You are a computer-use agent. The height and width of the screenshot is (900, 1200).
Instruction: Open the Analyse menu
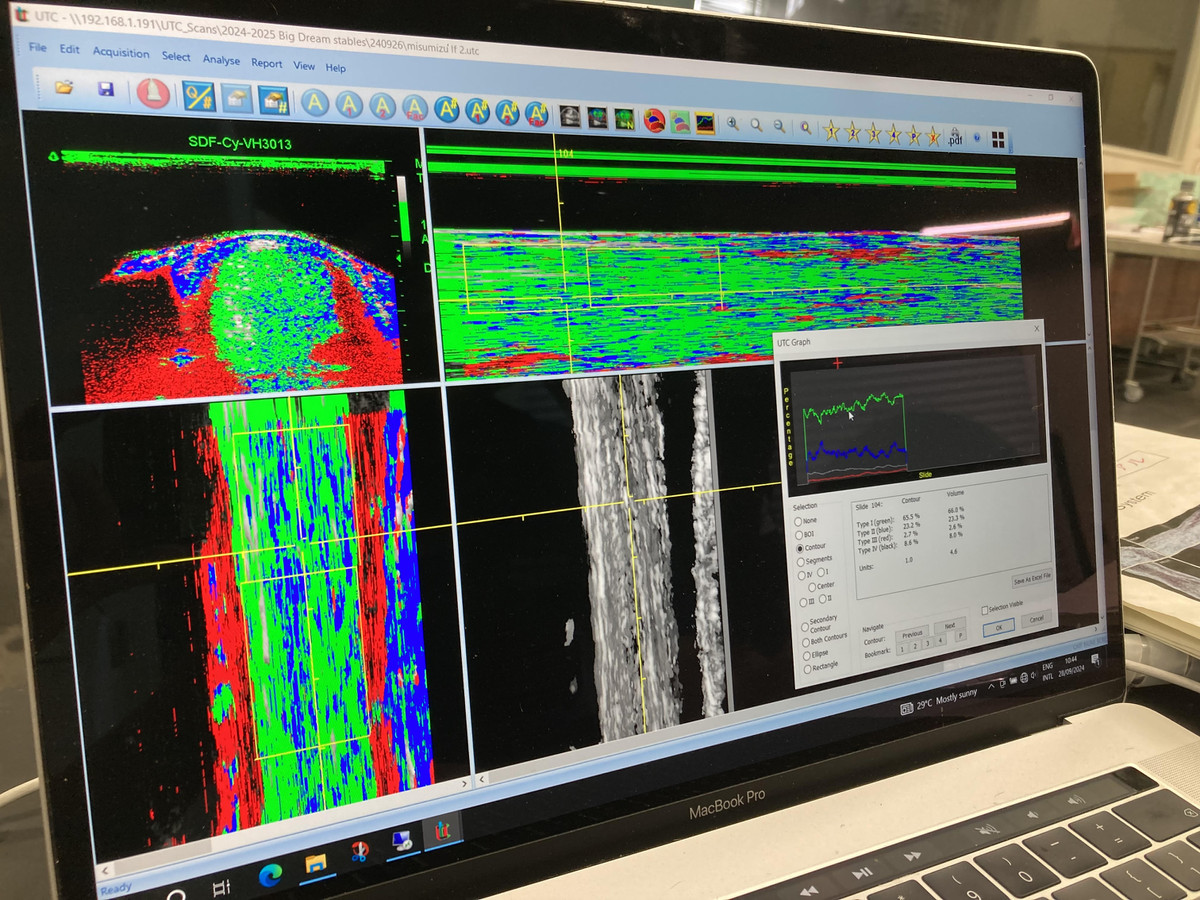coord(221,60)
